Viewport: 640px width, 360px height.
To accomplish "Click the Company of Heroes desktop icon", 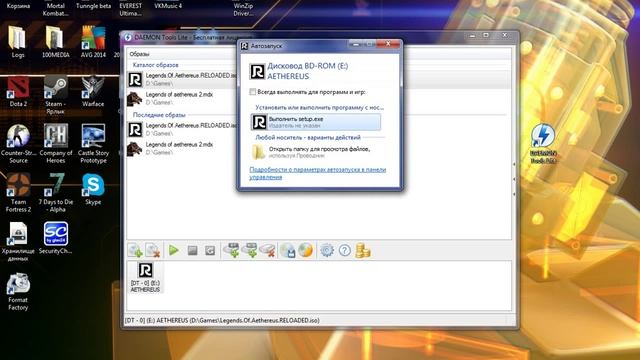I will pyautogui.click(x=56, y=144).
